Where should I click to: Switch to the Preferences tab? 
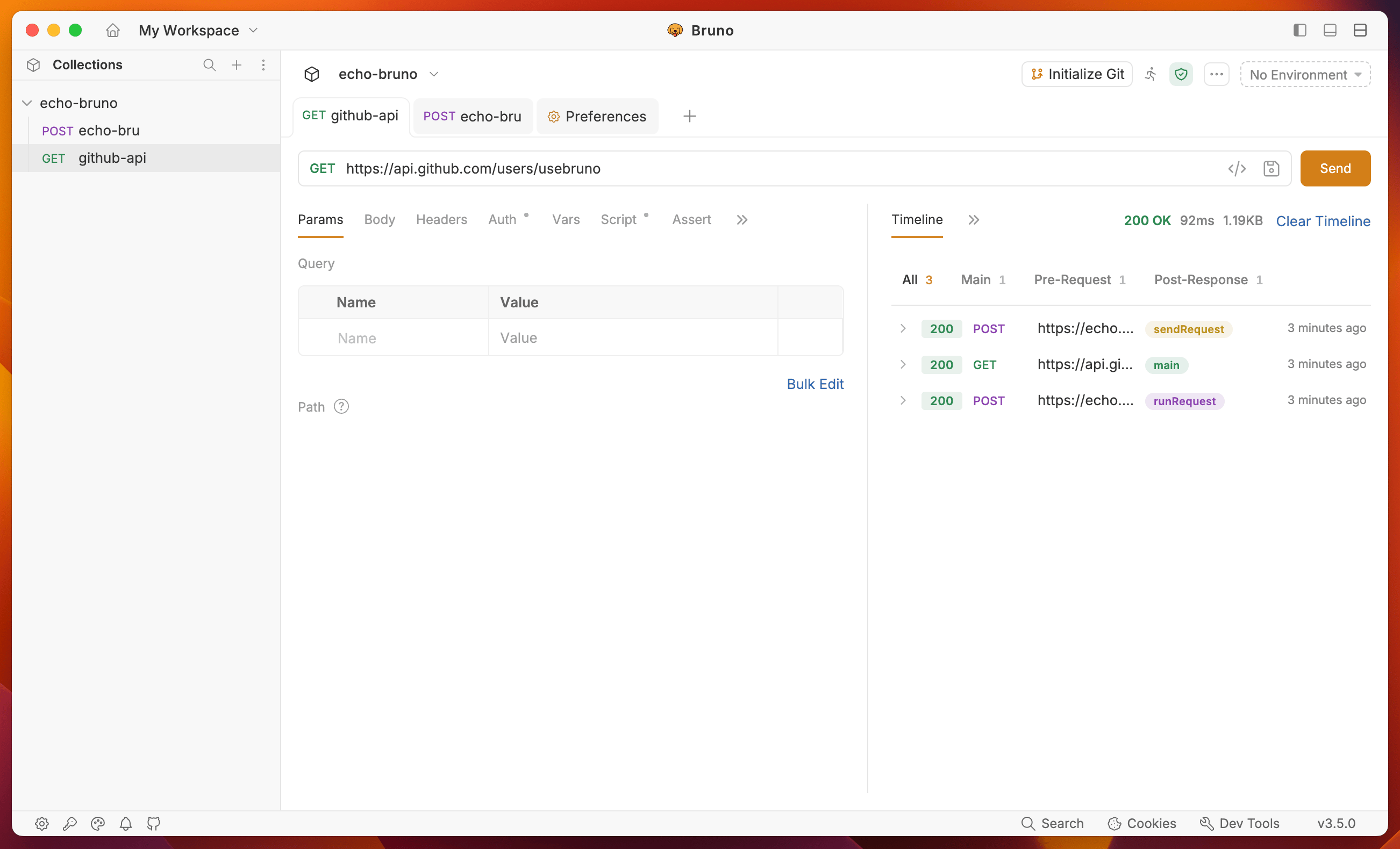click(x=597, y=117)
